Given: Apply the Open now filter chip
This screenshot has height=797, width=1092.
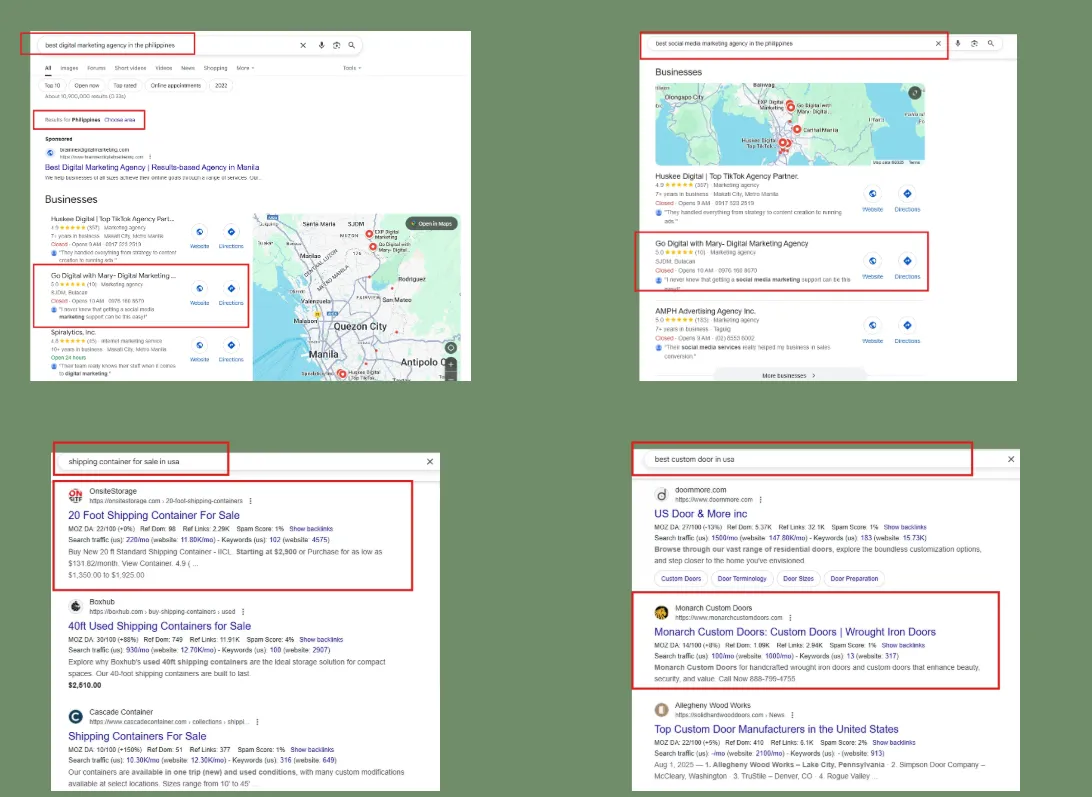Looking at the screenshot, I should pos(87,86).
